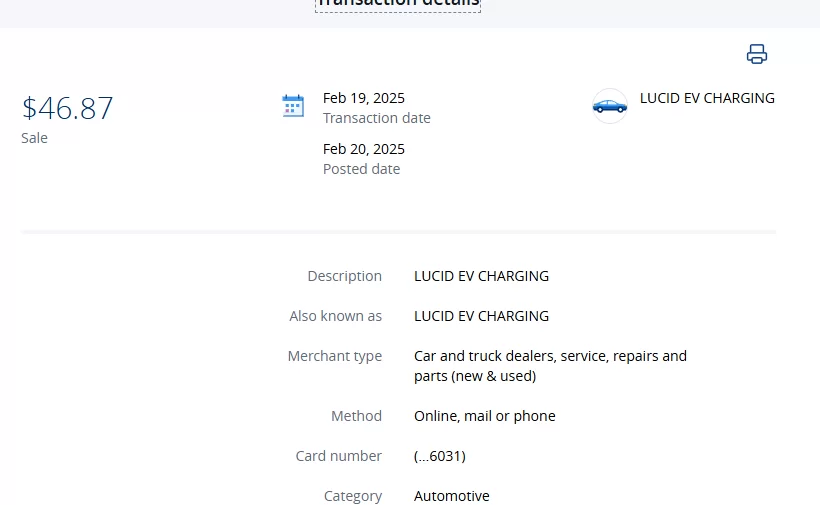Click the Feb 20, 2025 posted date

[364, 150]
